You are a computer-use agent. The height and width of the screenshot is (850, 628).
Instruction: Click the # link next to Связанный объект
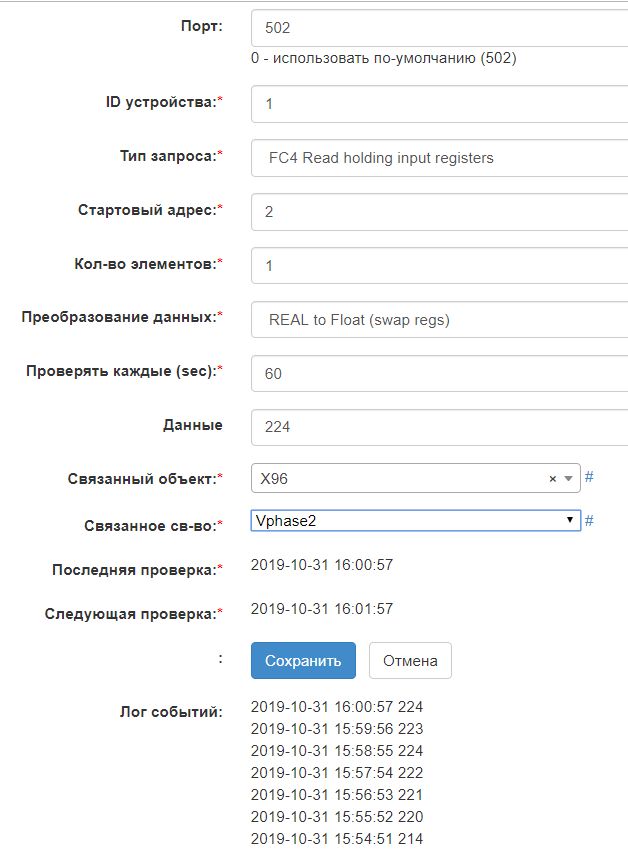[x=589, y=477]
